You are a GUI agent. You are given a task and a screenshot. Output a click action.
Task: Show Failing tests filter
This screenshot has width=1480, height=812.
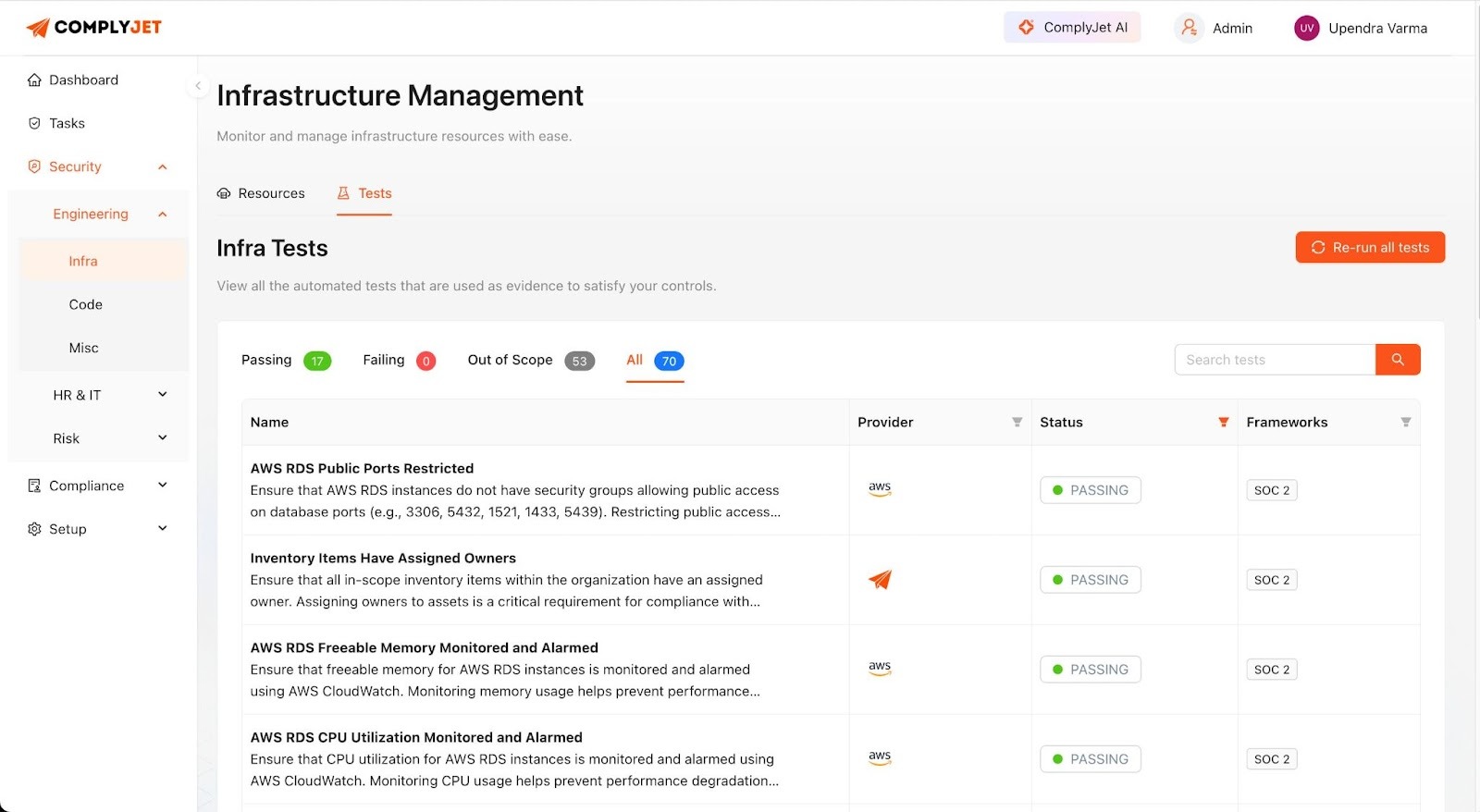click(x=399, y=361)
